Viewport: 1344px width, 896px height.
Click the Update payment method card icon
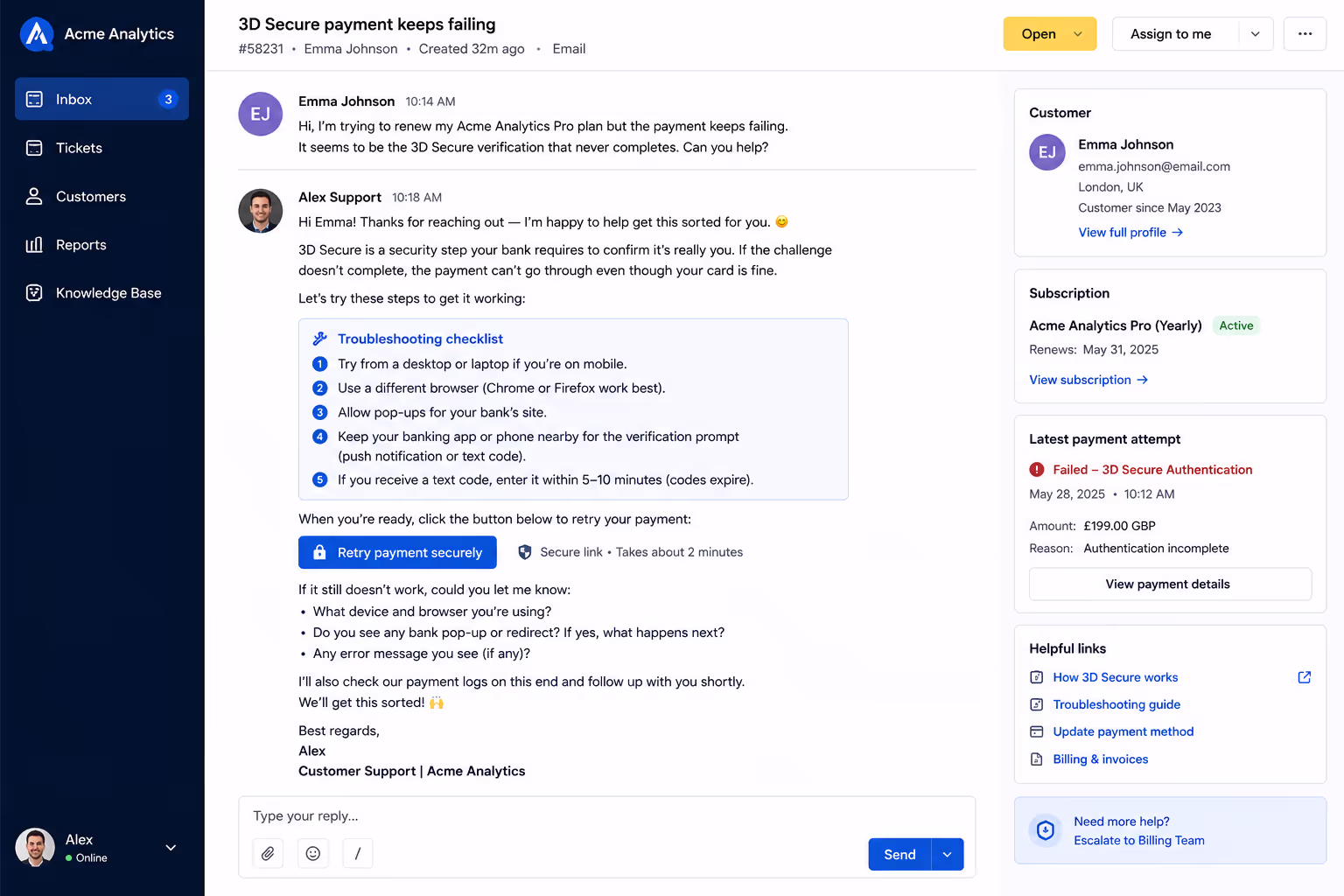tap(1037, 731)
